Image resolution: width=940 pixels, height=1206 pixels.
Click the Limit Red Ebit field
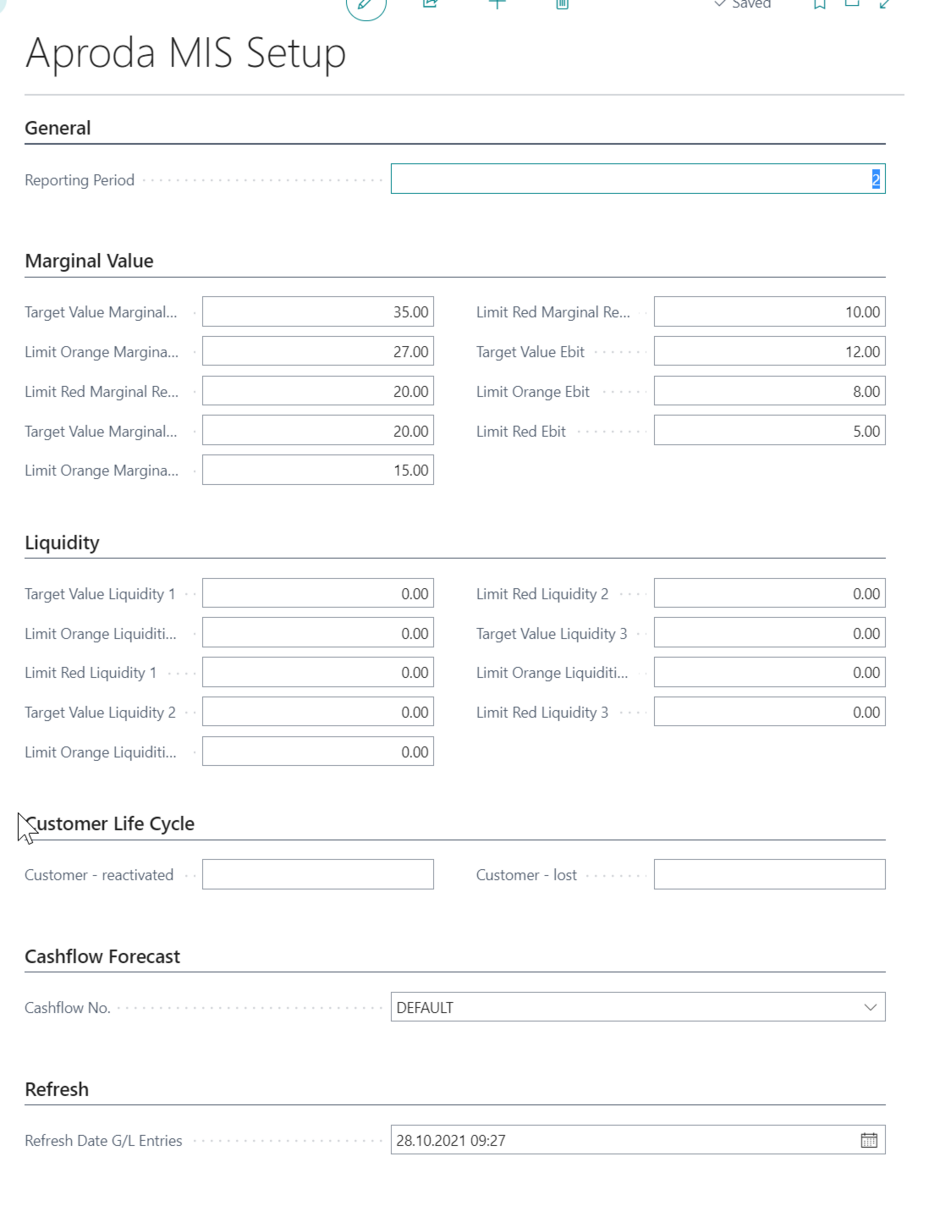(x=769, y=431)
